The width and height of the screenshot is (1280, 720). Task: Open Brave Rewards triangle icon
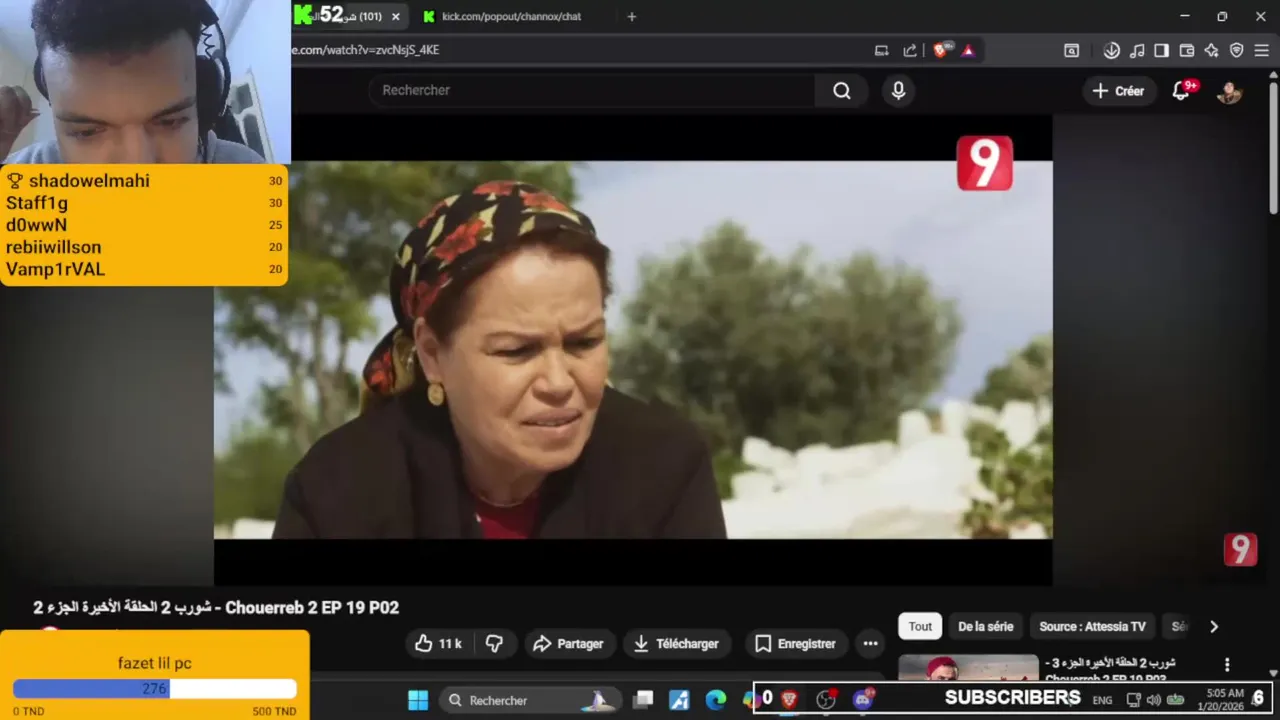(x=968, y=50)
